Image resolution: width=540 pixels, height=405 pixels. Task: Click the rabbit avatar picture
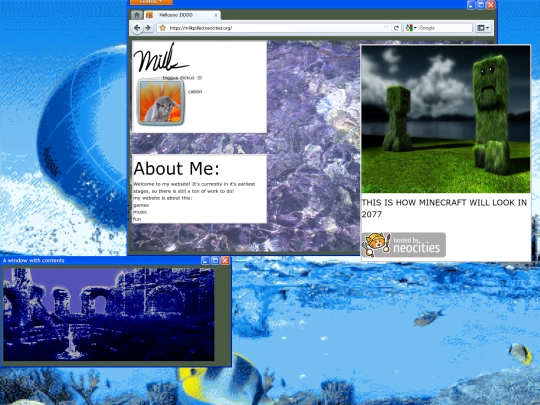click(161, 102)
